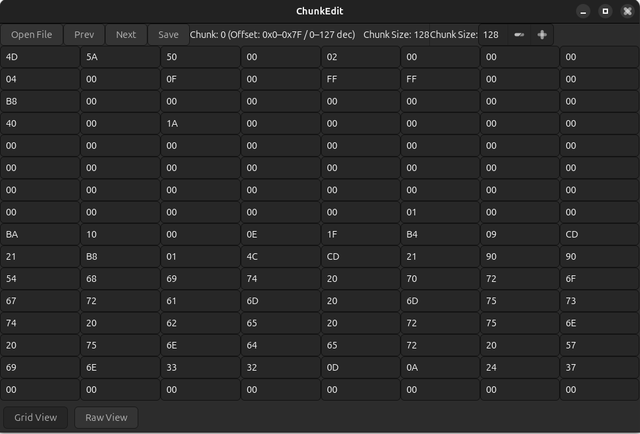
Task: Focus the byte cell showing 73
Action: click(x=599, y=301)
